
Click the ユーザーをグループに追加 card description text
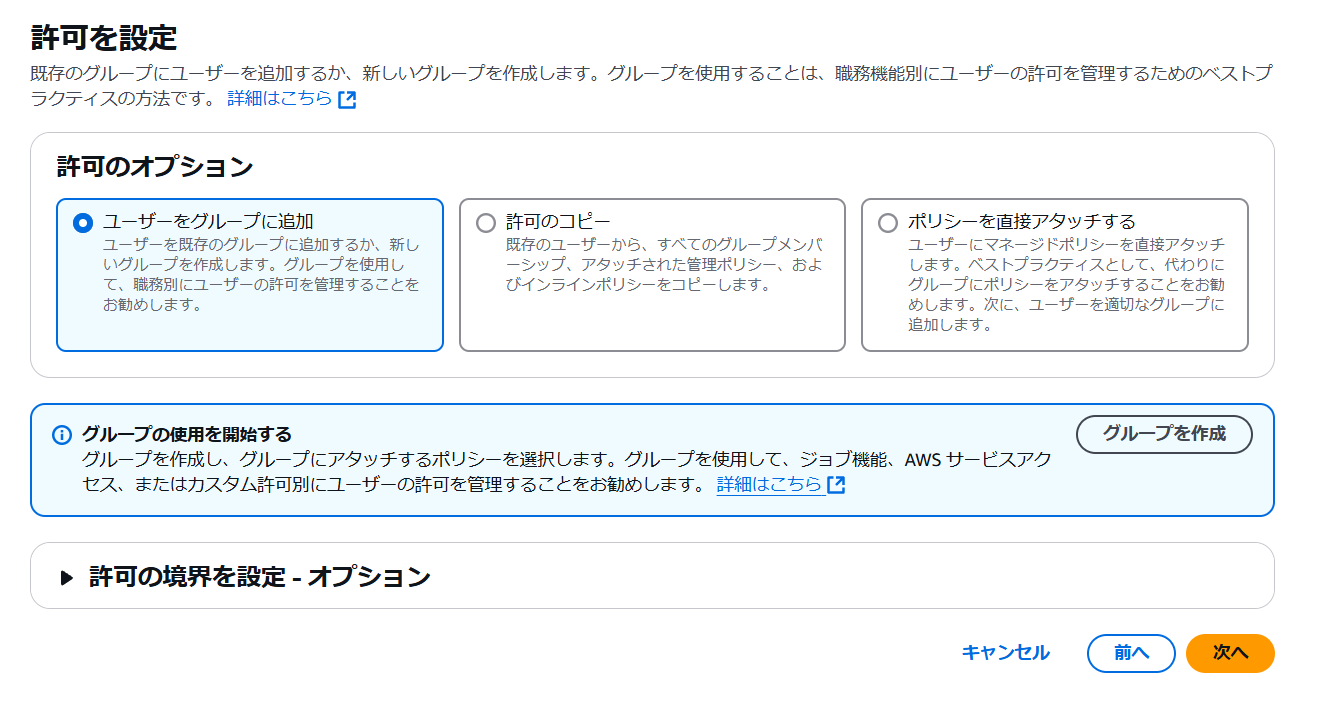[261, 274]
